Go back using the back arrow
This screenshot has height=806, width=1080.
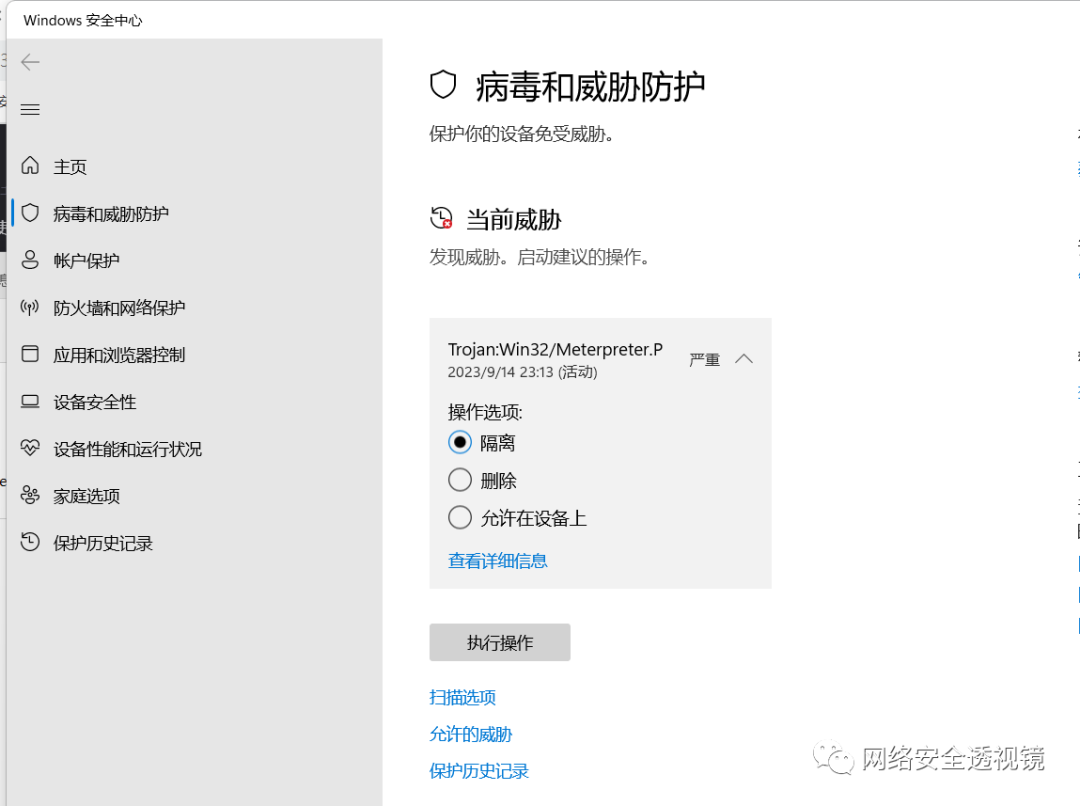click(30, 62)
